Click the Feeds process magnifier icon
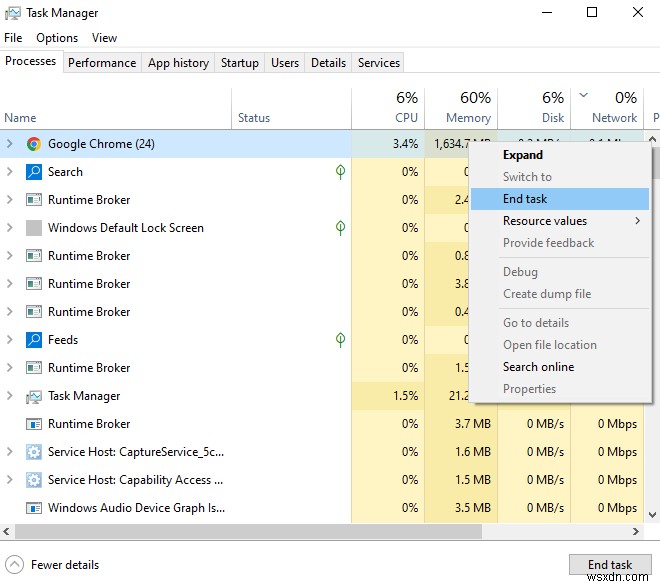Image resolution: width=660 pixels, height=587 pixels. pyautogui.click(x=34, y=340)
